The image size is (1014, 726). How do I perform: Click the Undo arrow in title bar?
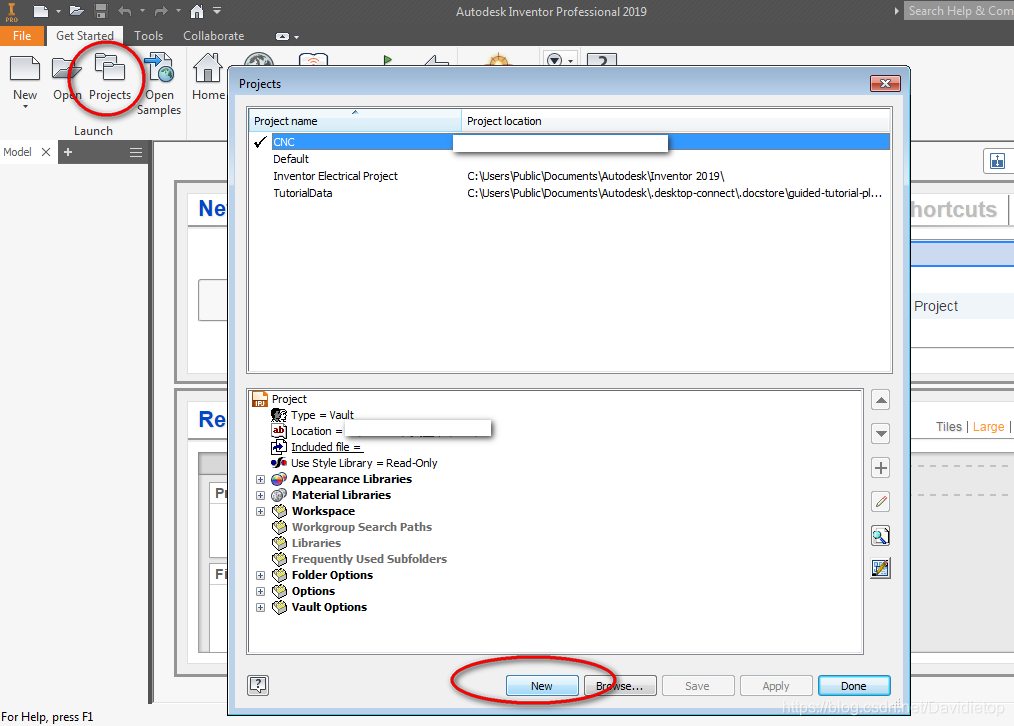(125, 11)
